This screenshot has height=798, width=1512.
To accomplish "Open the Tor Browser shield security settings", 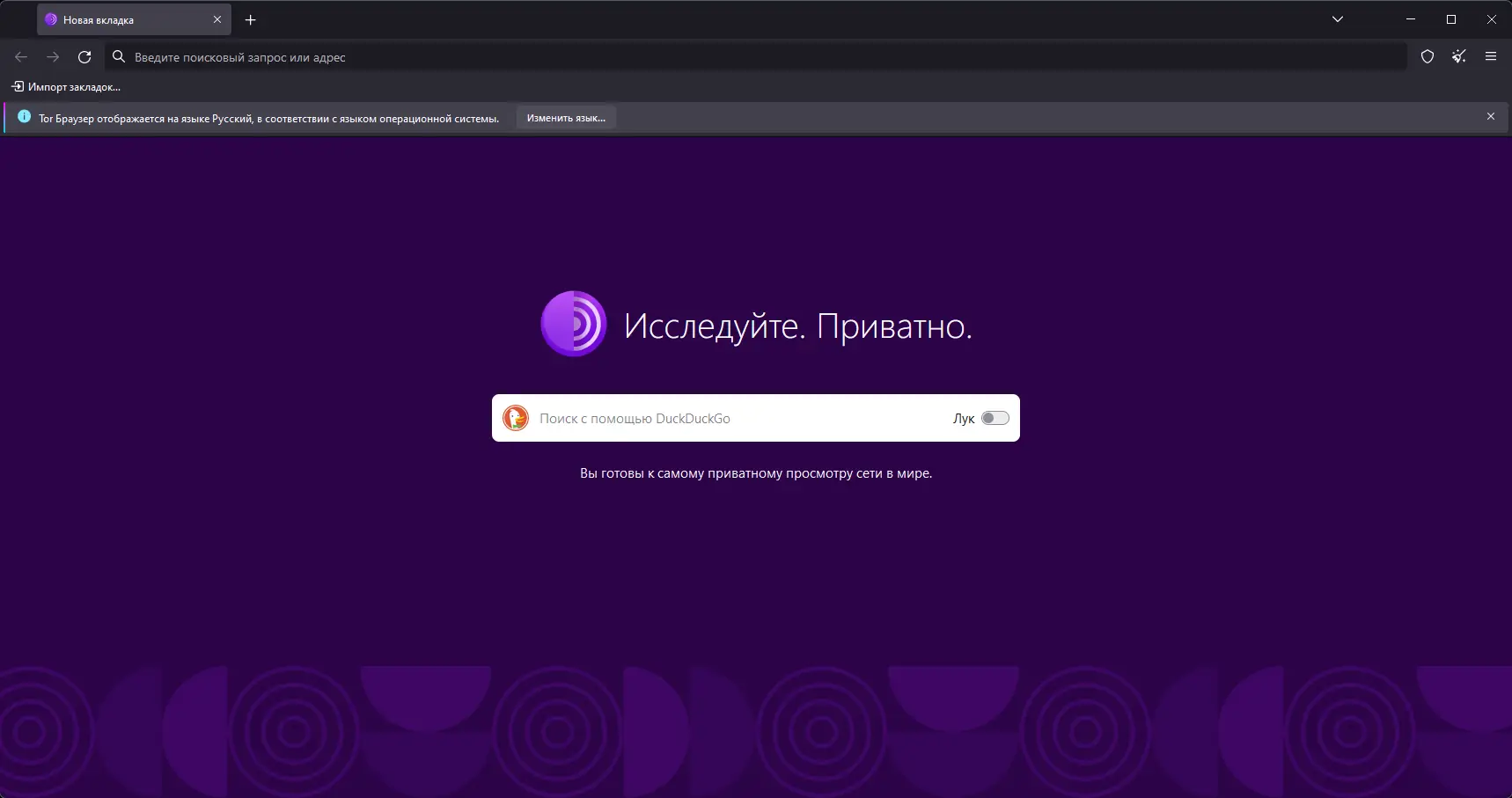I will coord(1427,56).
